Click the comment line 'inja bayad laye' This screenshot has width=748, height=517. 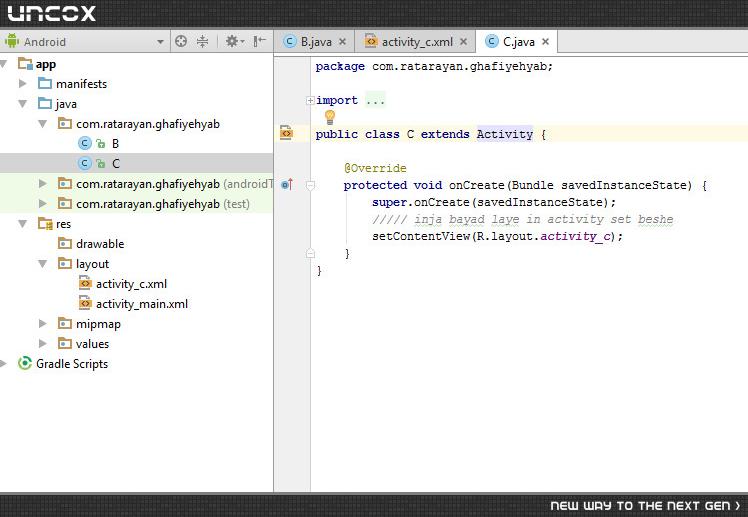click(x=522, y=219)
